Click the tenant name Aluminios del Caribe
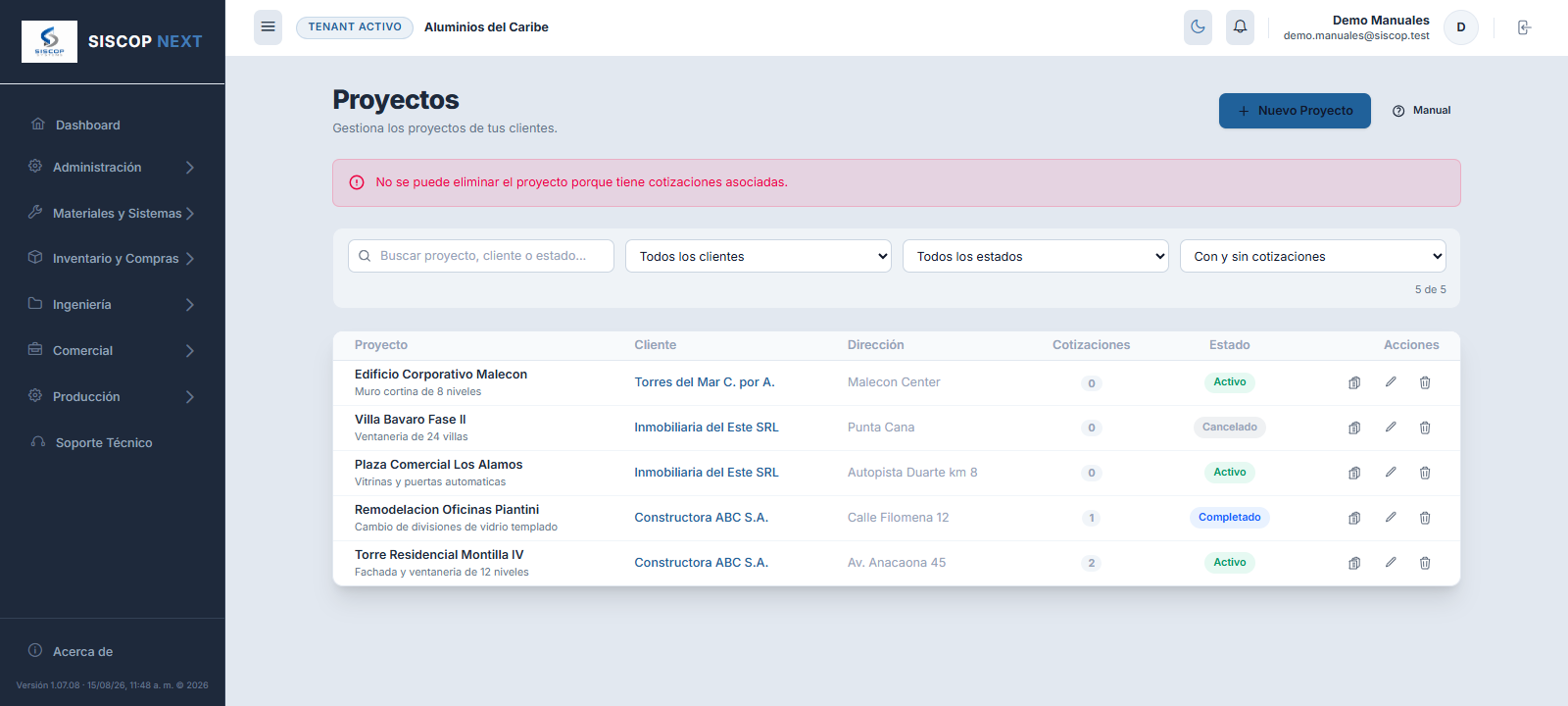 (486, 27)
